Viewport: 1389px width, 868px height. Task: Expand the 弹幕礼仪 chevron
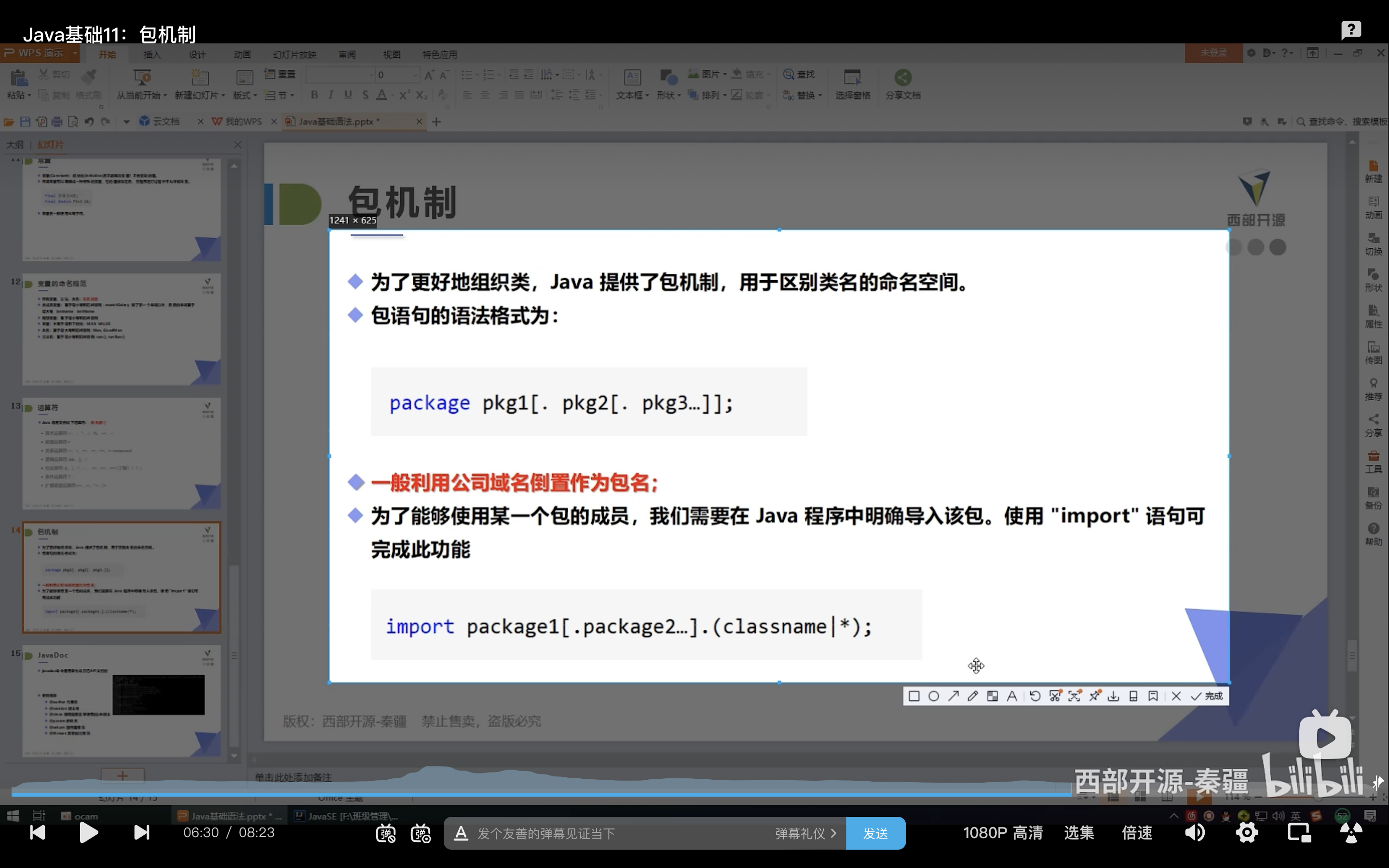pos(834,833)
